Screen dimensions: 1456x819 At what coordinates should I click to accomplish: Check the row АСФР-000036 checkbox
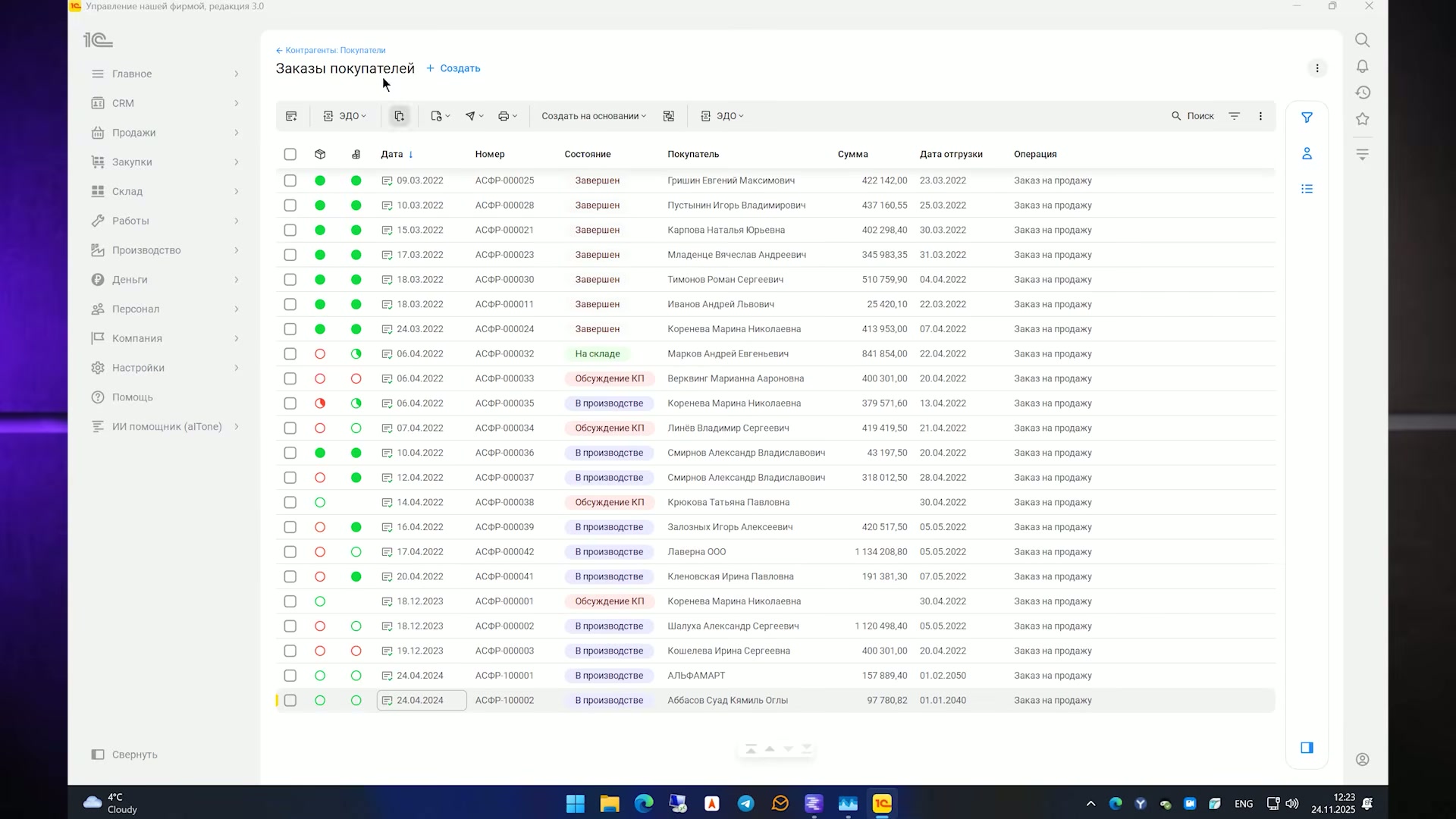click(x=290, y=453)
